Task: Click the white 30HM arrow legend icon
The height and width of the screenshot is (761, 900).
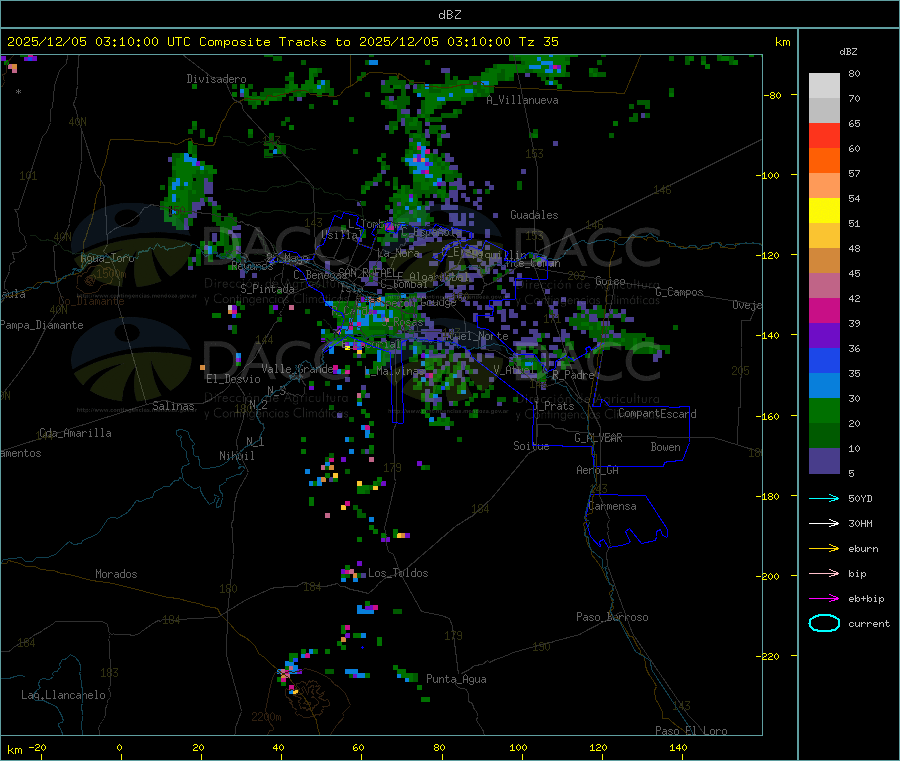Action: tap(824, 523)
